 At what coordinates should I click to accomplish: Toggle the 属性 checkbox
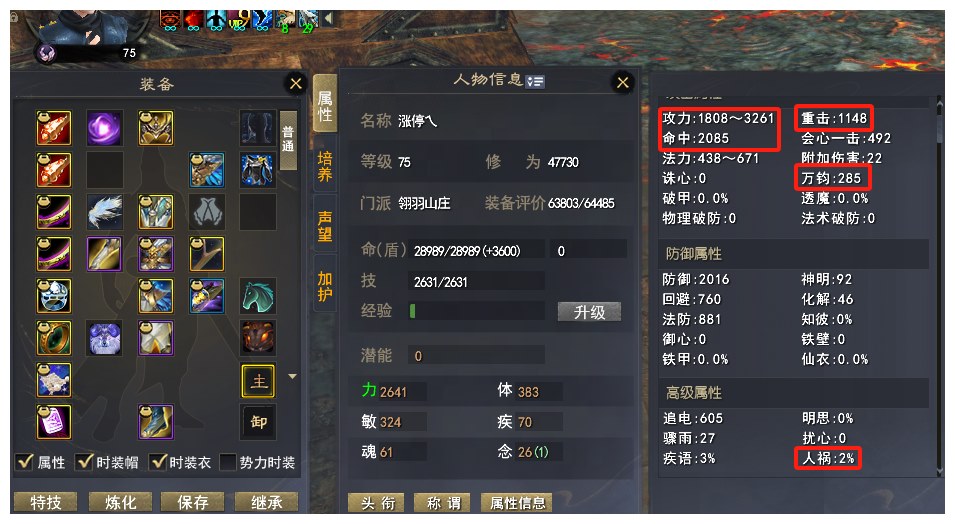(x=25, y=462)
